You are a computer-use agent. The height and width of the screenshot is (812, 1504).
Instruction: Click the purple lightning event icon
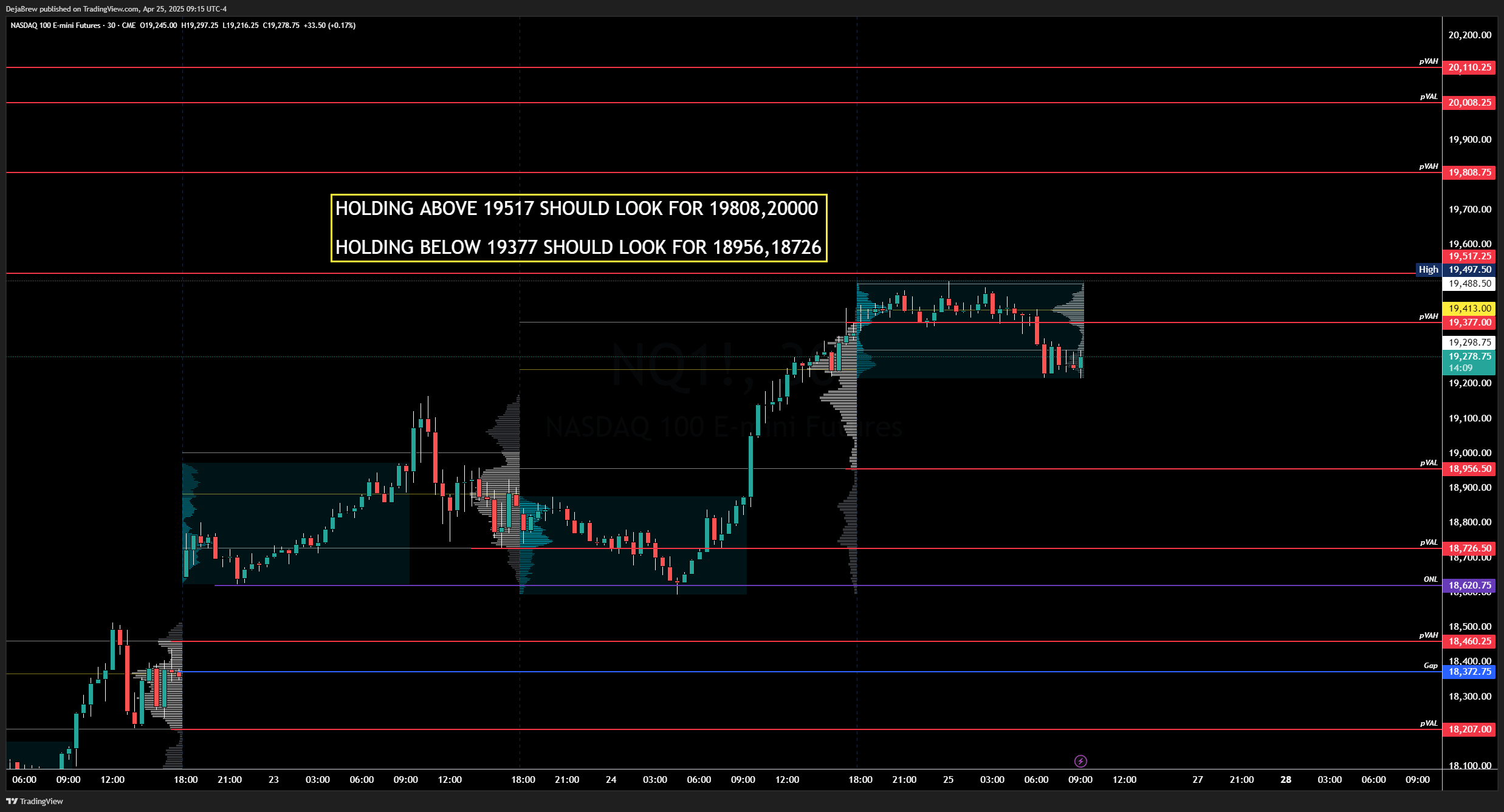tap(1080, 761)
